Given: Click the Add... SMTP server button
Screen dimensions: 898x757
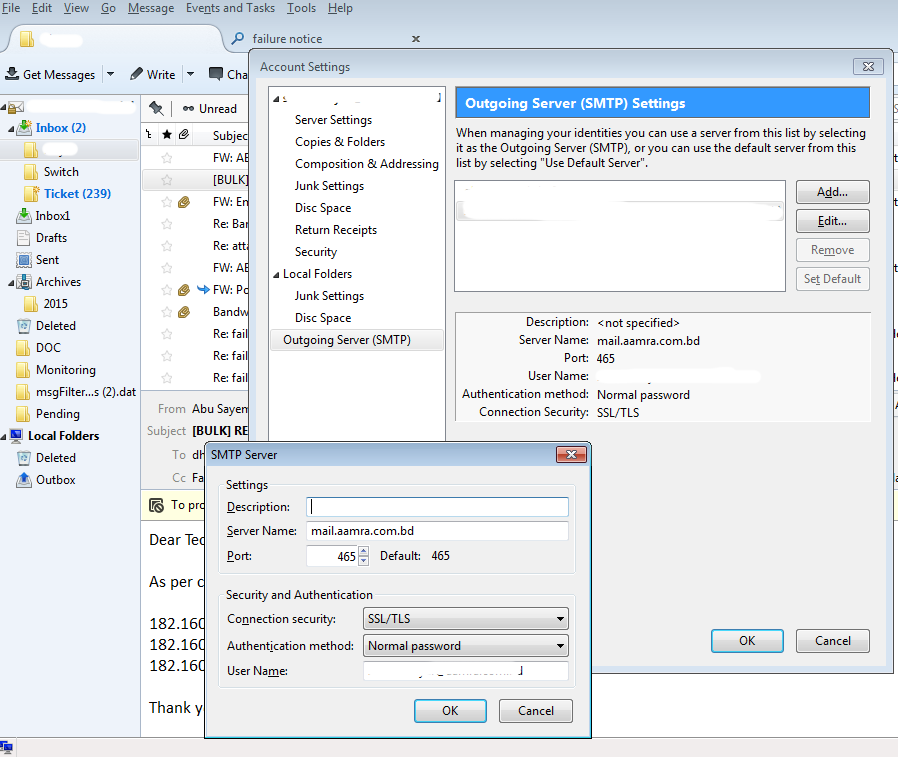Looking at the screenshot, I should click(x=833, y=192).
